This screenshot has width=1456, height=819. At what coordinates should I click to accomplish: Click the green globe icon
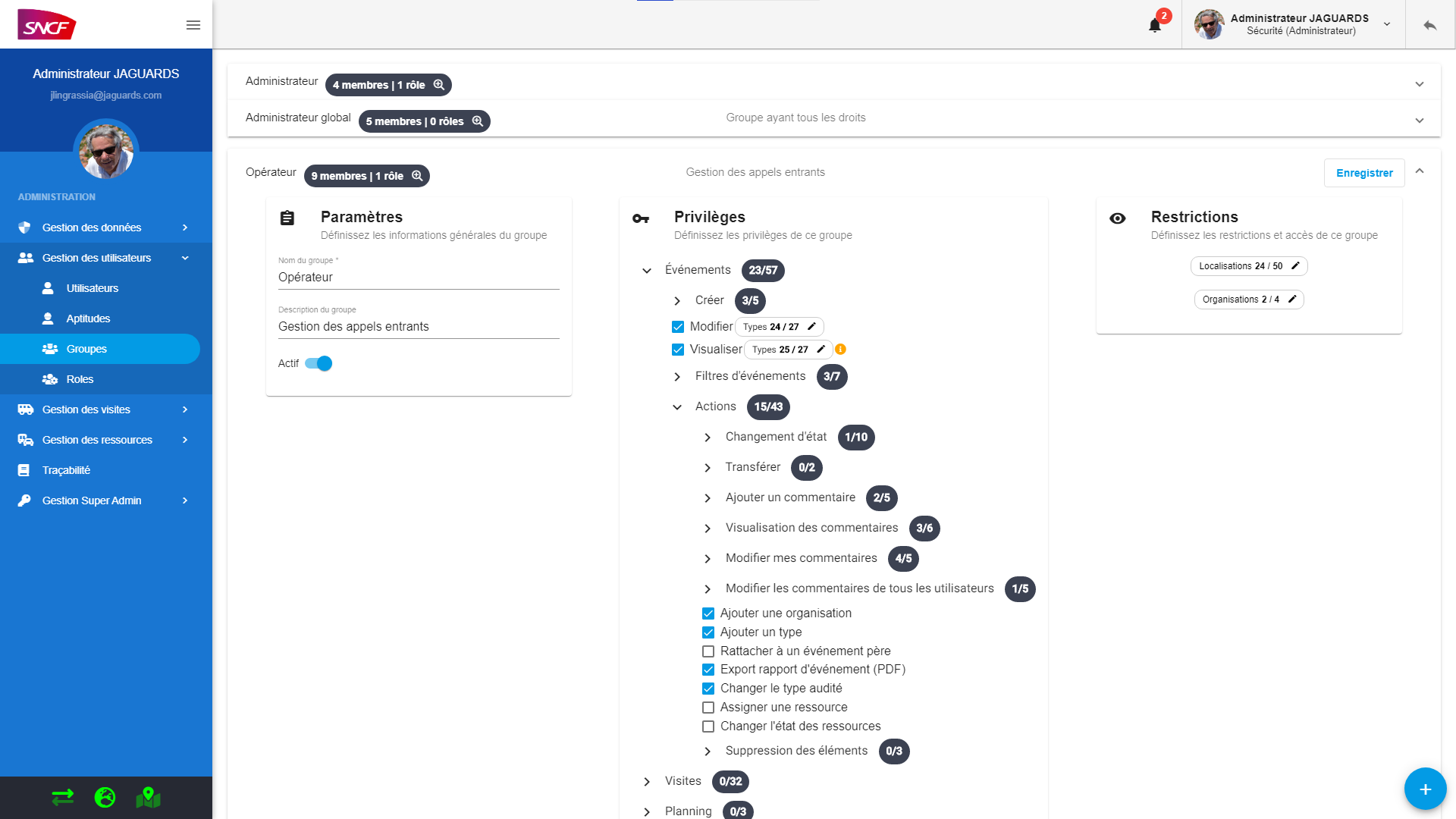click(105, 797)
